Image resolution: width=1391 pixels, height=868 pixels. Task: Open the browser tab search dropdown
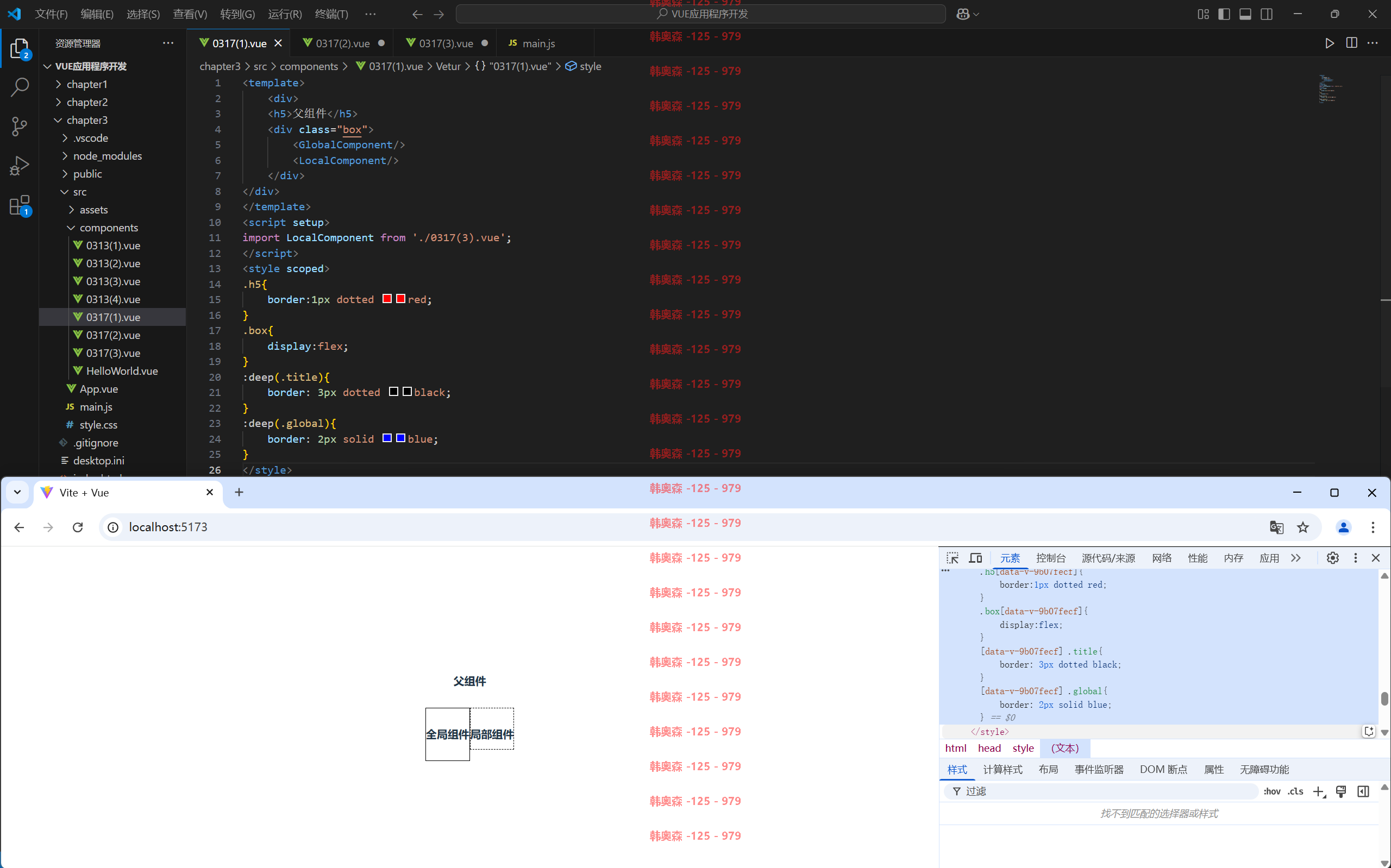(x=17, y=492)
